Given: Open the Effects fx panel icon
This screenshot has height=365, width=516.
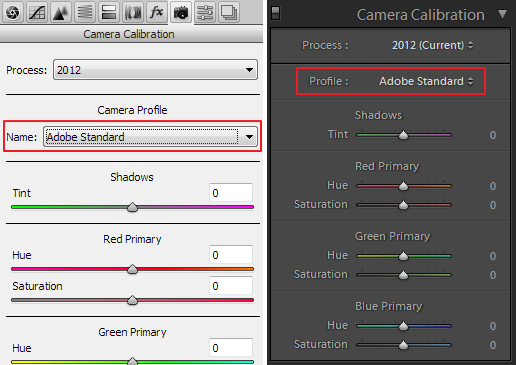Looking at the screenshot, I should [x=157, y=13].
